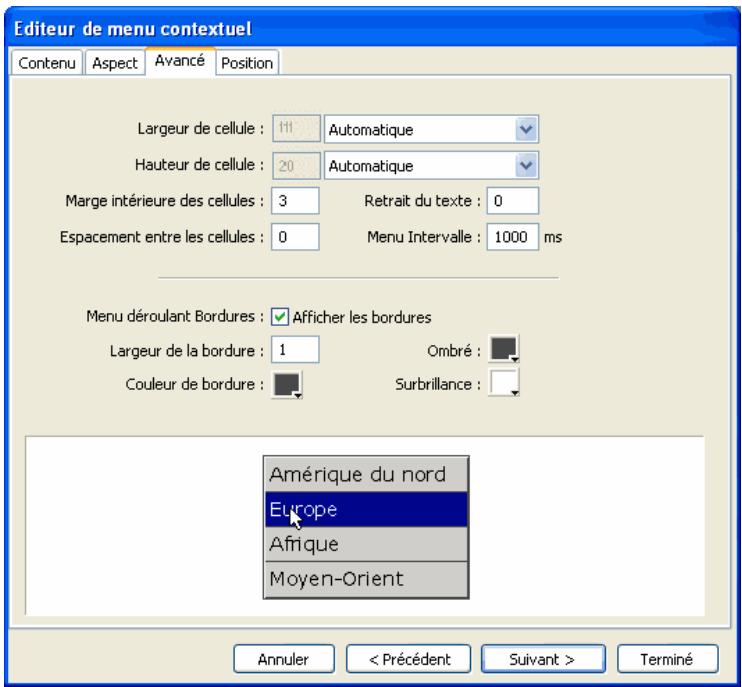This screenshot has height=687, width=742.
Task: Click the Marge intérieure des cellules field
Action: tap(295, 201)
